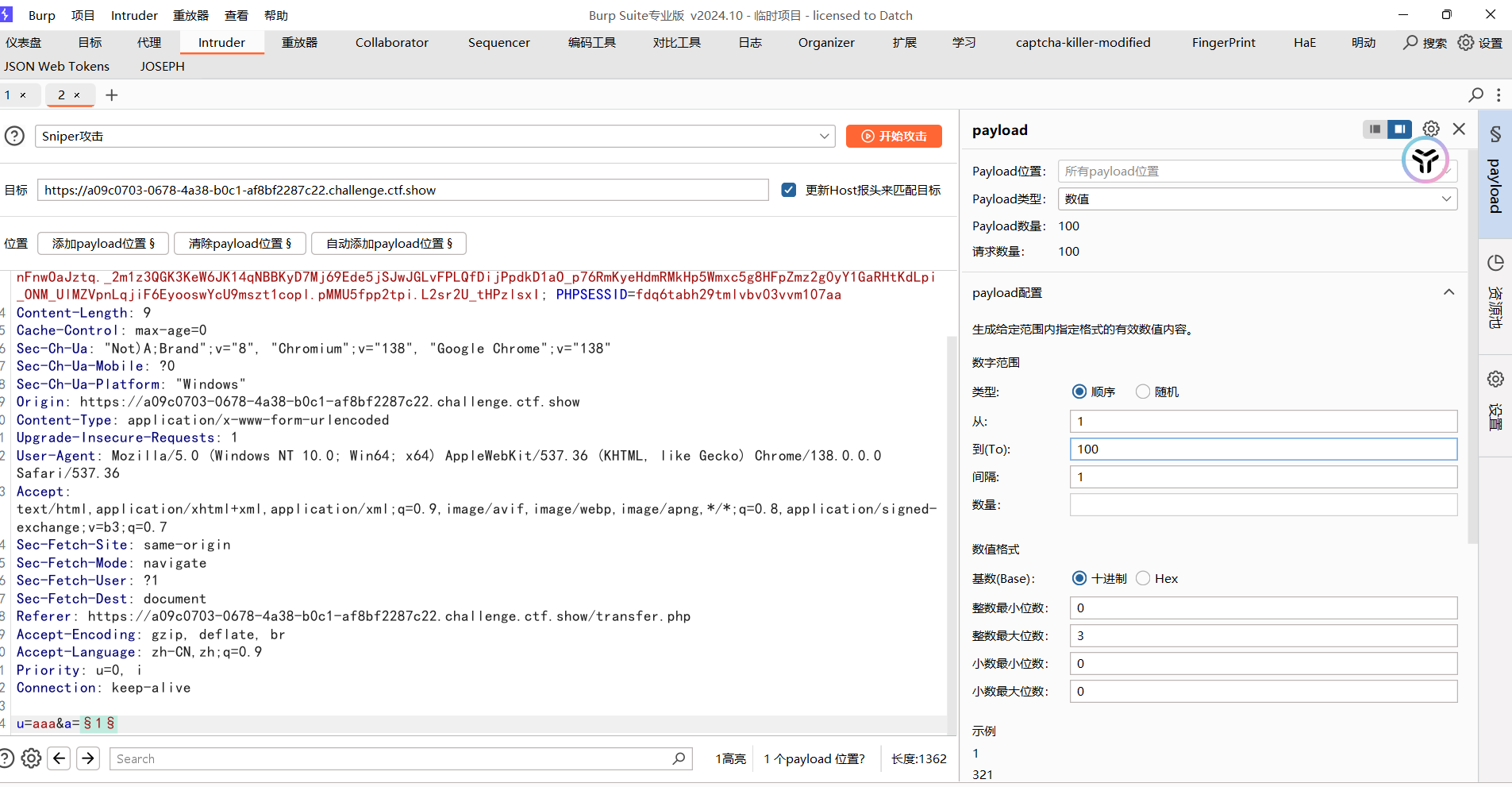
Task: Click the 开始攻击 button
Action: [x=894, y=136]
